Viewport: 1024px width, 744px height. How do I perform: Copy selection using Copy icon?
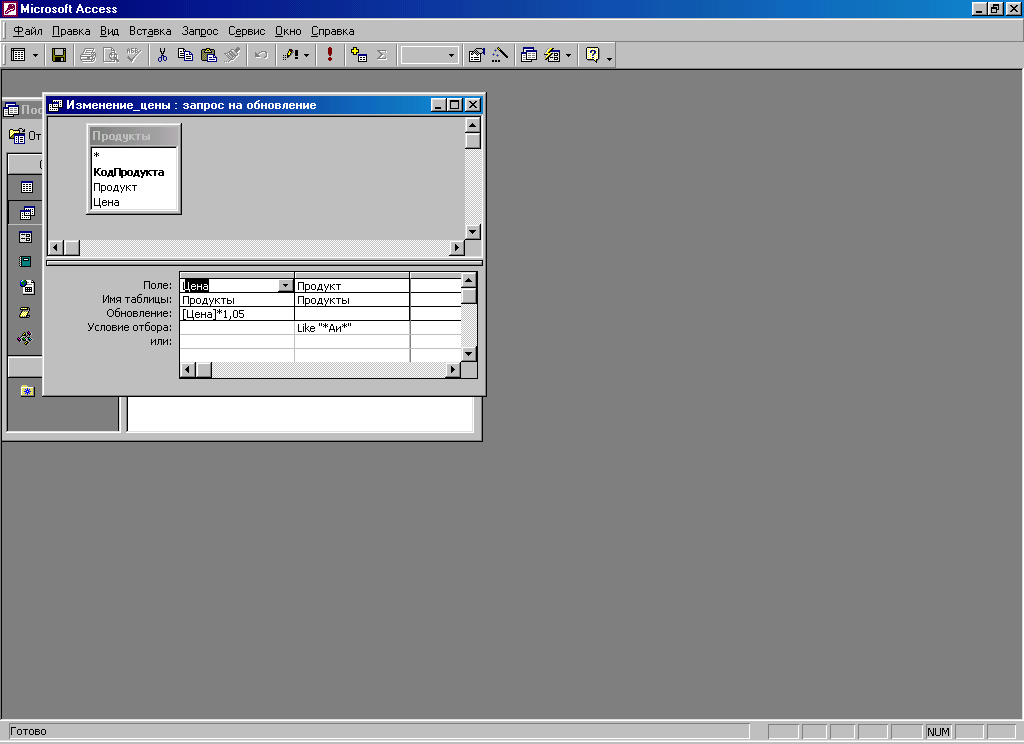click(185, 56)
